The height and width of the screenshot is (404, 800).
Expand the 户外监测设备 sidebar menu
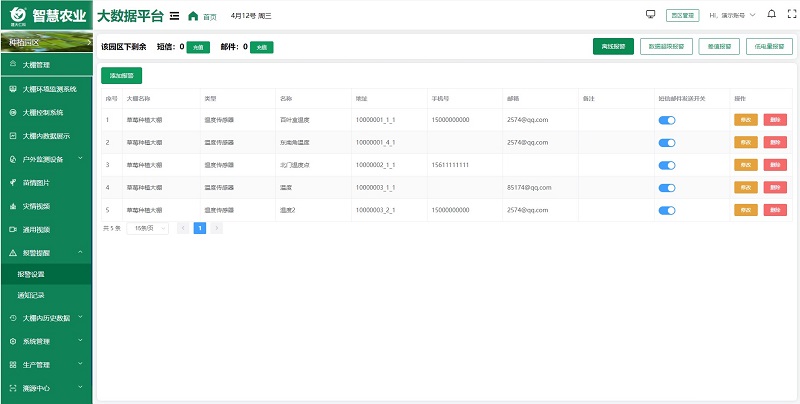click(x=46, y=159)
